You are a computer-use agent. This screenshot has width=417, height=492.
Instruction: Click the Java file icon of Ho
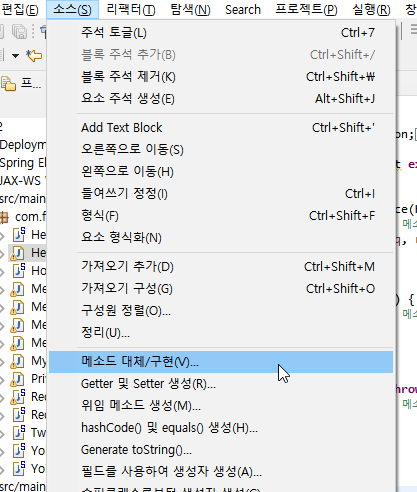tap(19, 270)
